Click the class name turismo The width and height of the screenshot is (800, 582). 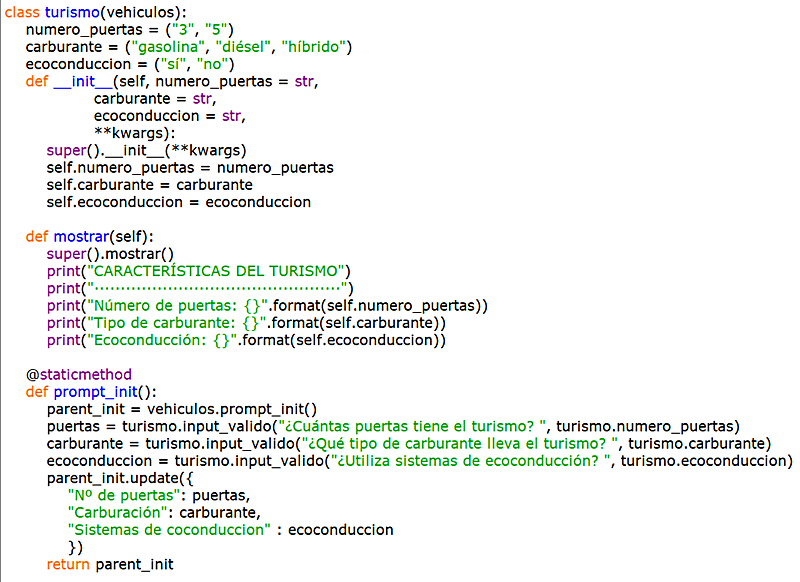click(x=70, y=11)
